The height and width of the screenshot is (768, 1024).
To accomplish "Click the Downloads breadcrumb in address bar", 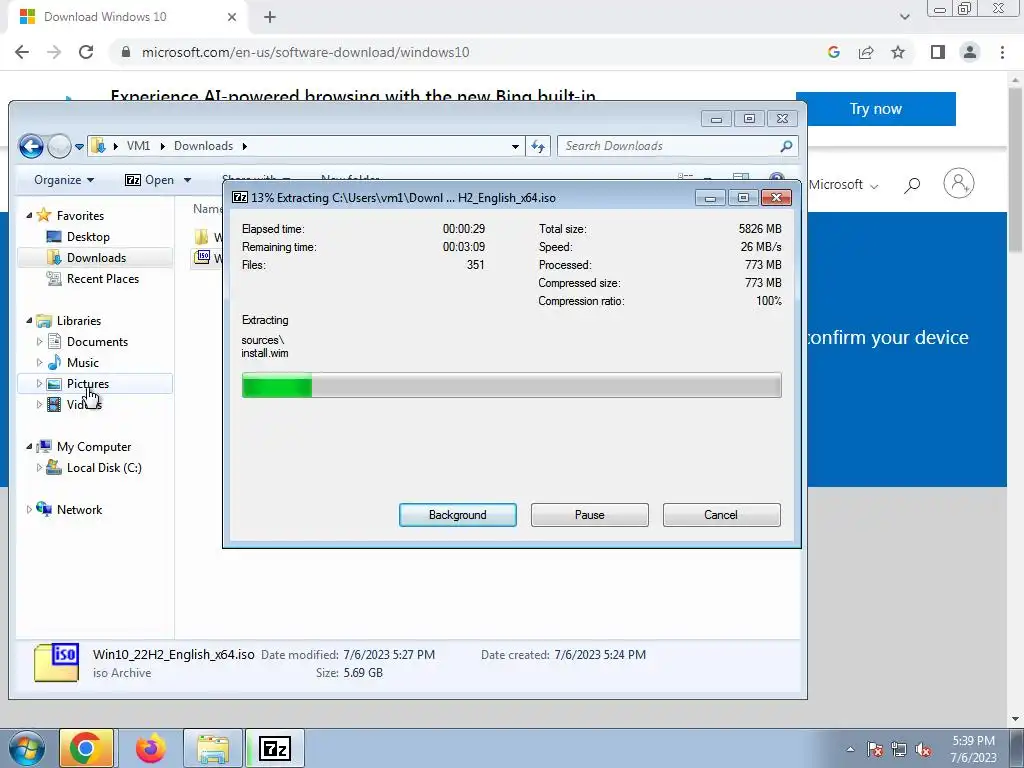I will point(203,146).
